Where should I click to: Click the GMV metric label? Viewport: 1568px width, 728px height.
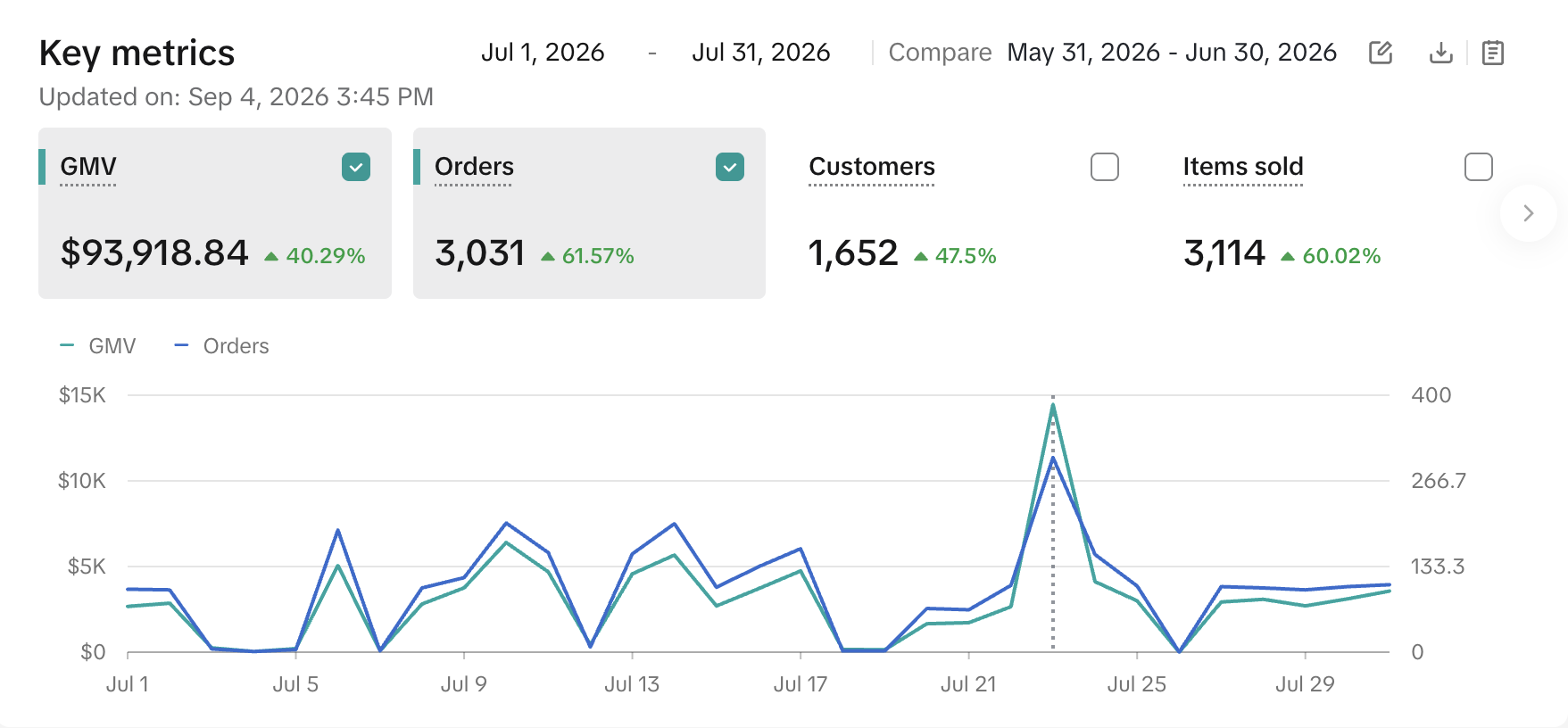tap(88, 167)
